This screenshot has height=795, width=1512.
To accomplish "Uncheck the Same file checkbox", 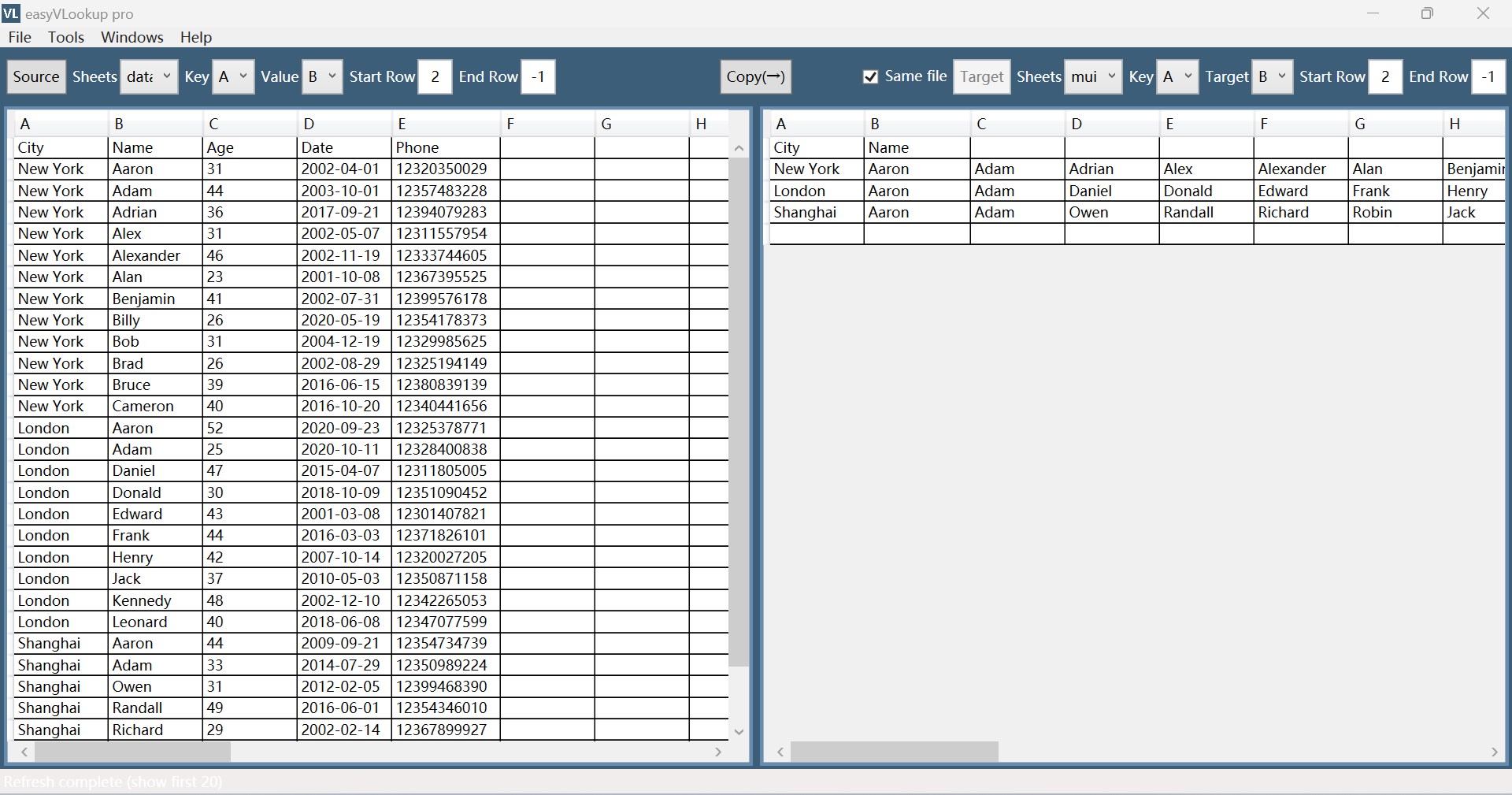I will pos(870,76).
